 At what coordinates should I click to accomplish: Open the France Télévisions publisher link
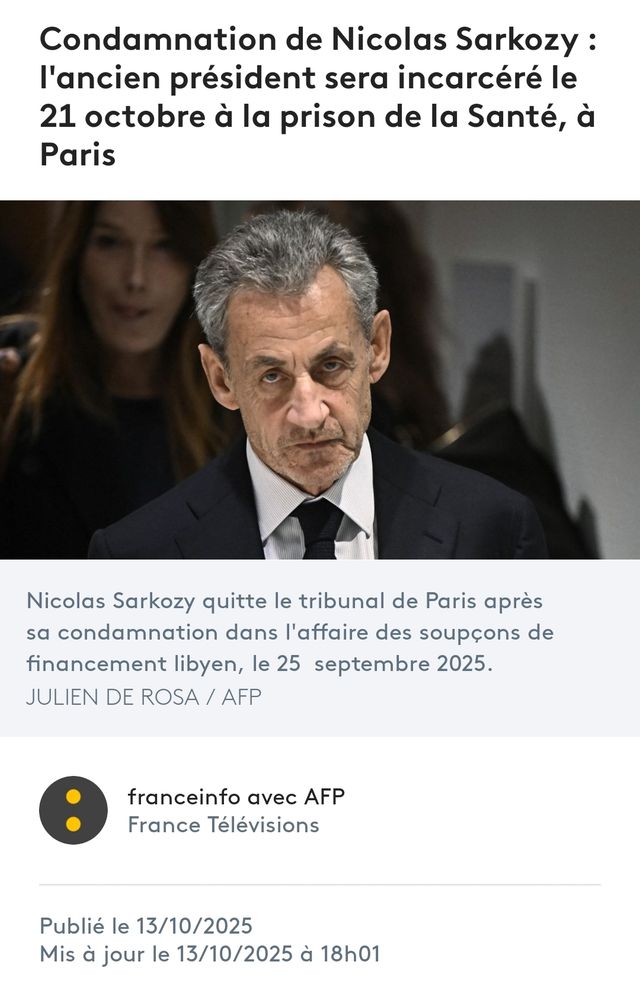tap(223, 825)
